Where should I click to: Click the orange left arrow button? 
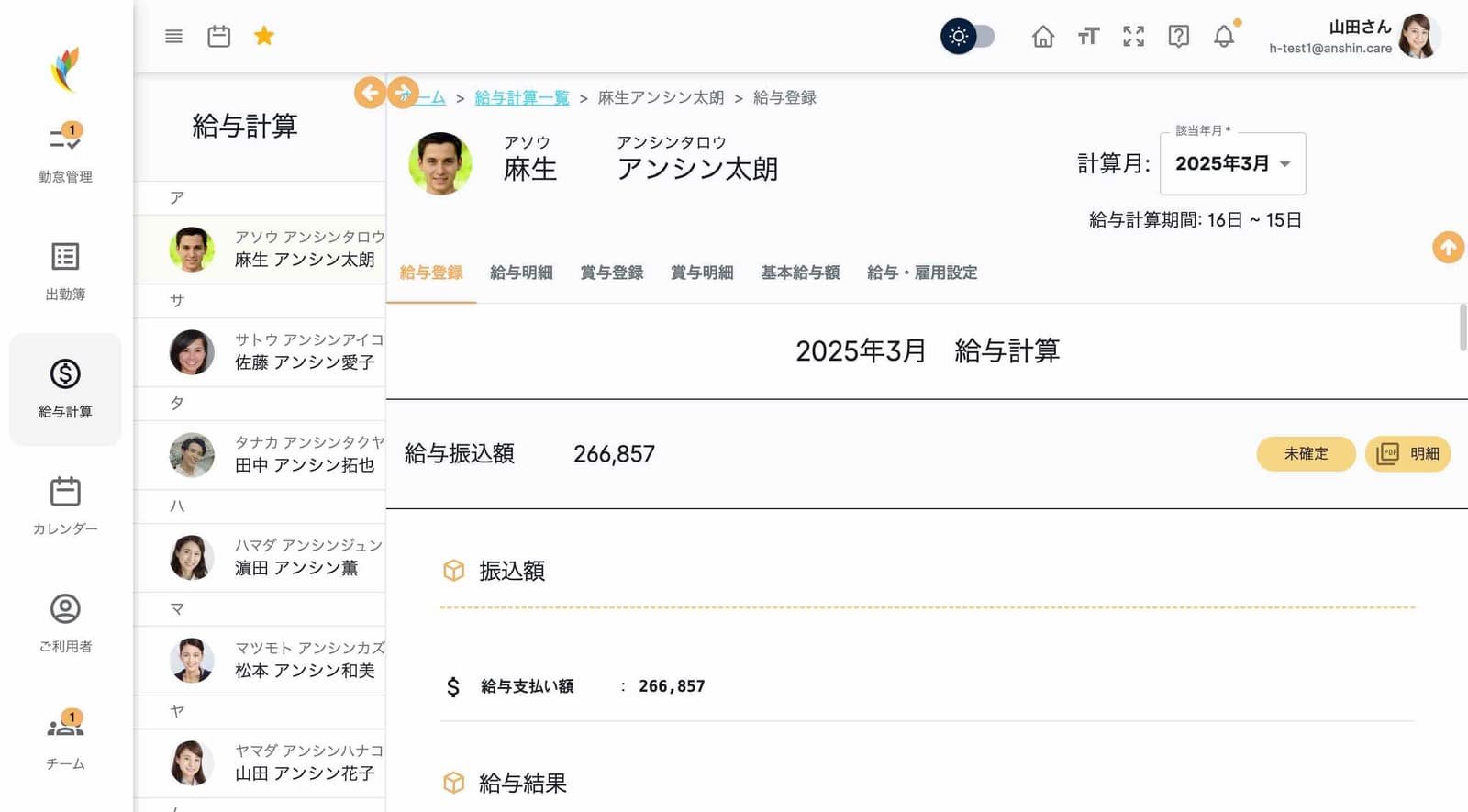click(x=370, y=93)
